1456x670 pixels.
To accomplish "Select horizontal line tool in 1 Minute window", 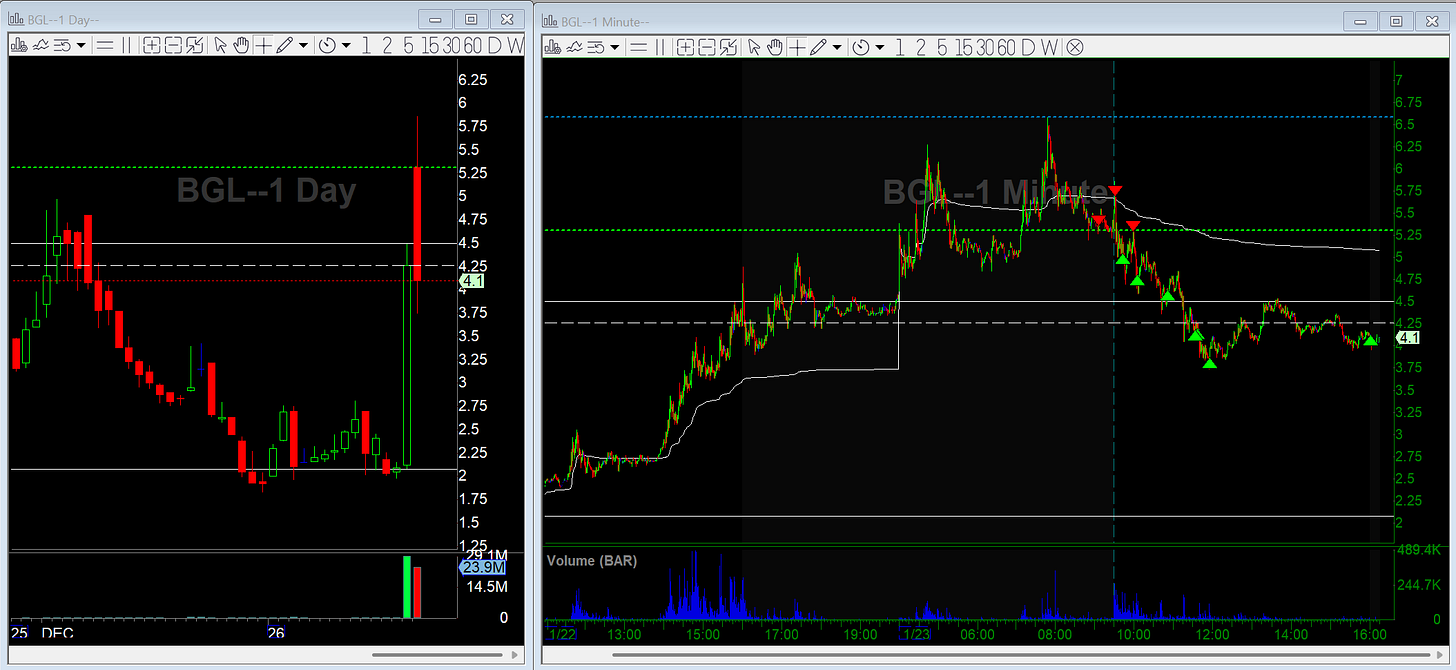I will (x=638, y=46).
